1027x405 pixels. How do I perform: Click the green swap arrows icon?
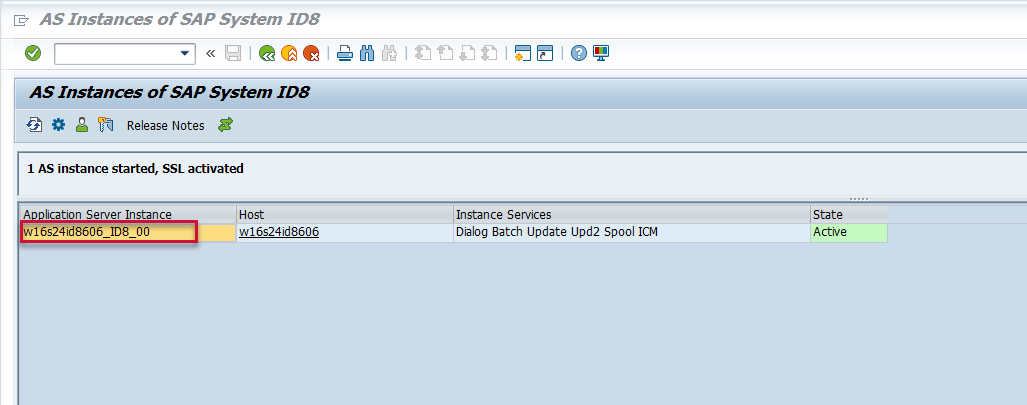point(226,125)
